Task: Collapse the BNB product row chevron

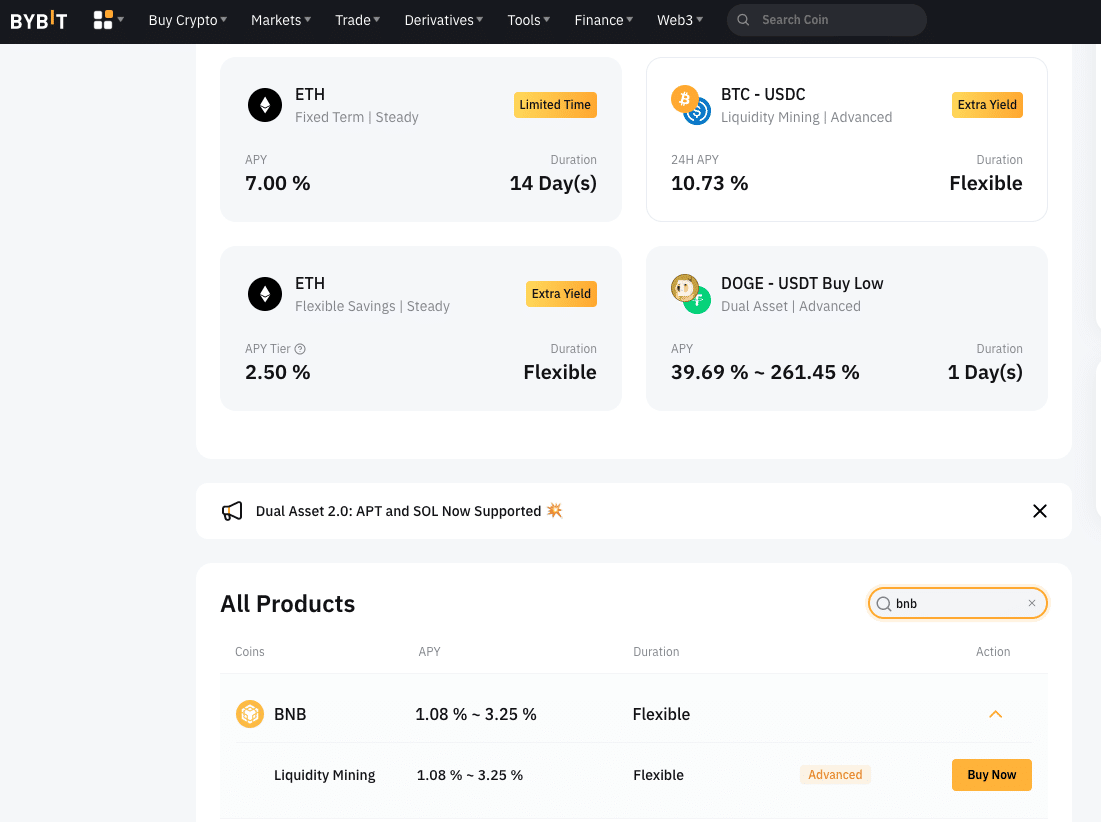Action: [995, 714]
